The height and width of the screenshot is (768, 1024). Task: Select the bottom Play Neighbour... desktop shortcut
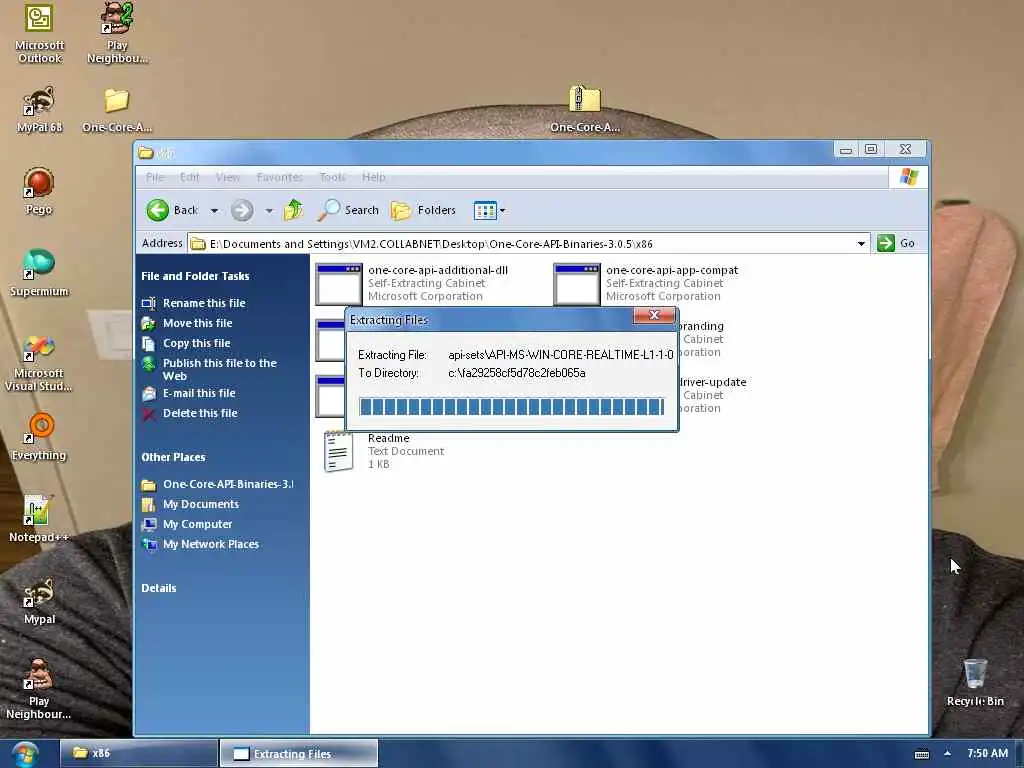pyautogui.click(x=39, y=689)
